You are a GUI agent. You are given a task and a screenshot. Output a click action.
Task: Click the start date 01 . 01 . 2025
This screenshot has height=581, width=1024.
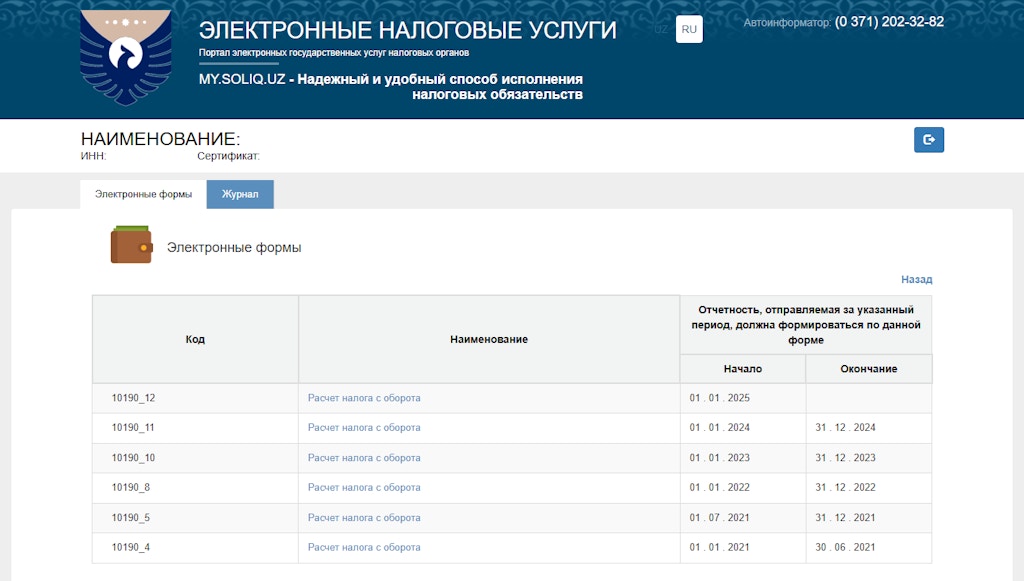tap(719, 398)
